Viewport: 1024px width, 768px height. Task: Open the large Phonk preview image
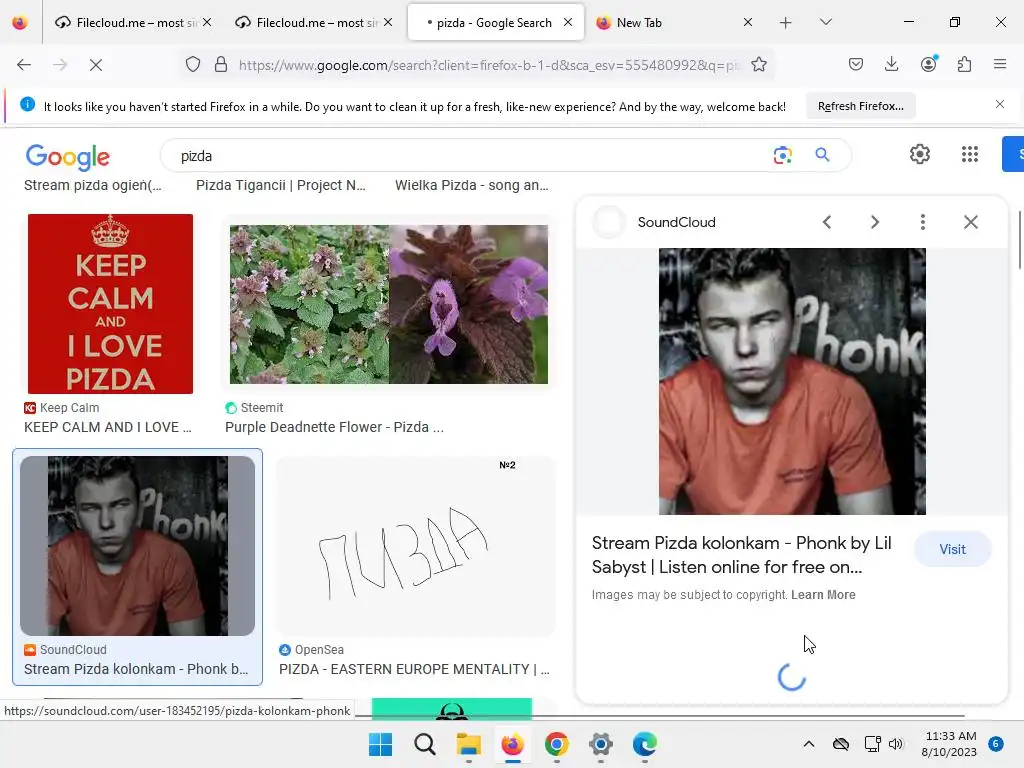pos(792,381)
